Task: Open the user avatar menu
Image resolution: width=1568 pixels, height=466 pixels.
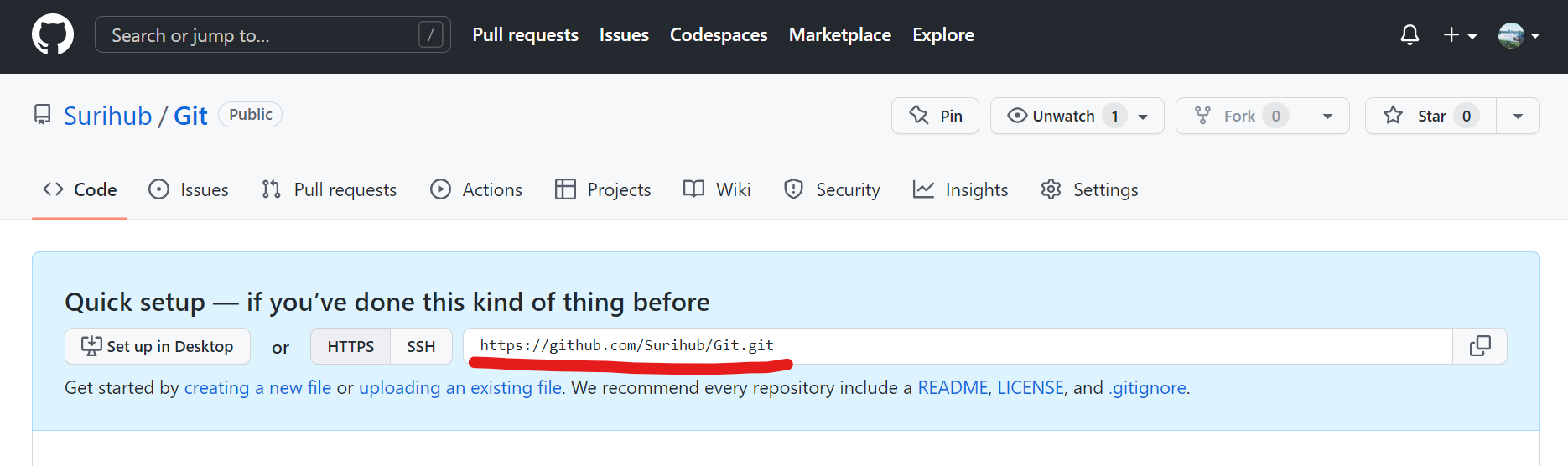Action: [x=1519, y=35]
